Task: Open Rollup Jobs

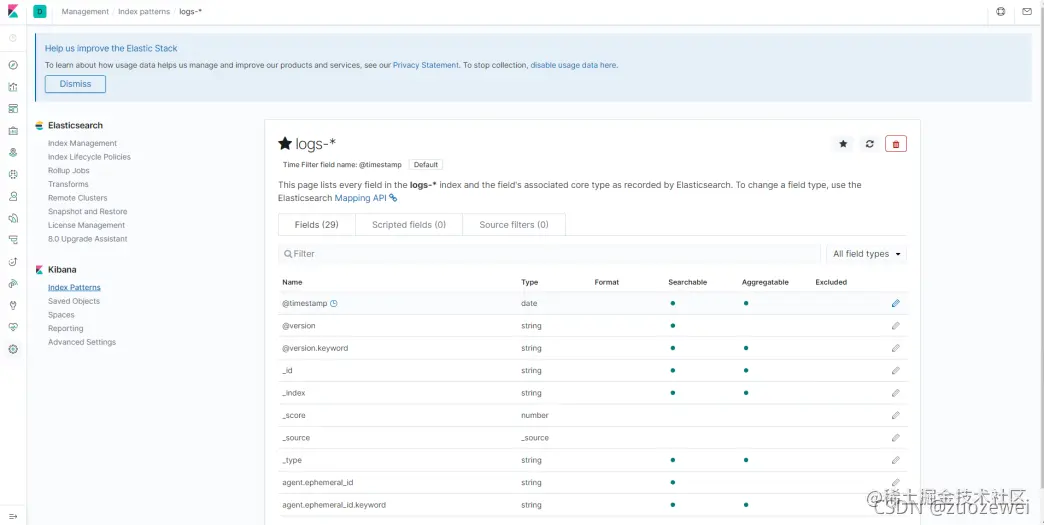Action: [69, 170]
